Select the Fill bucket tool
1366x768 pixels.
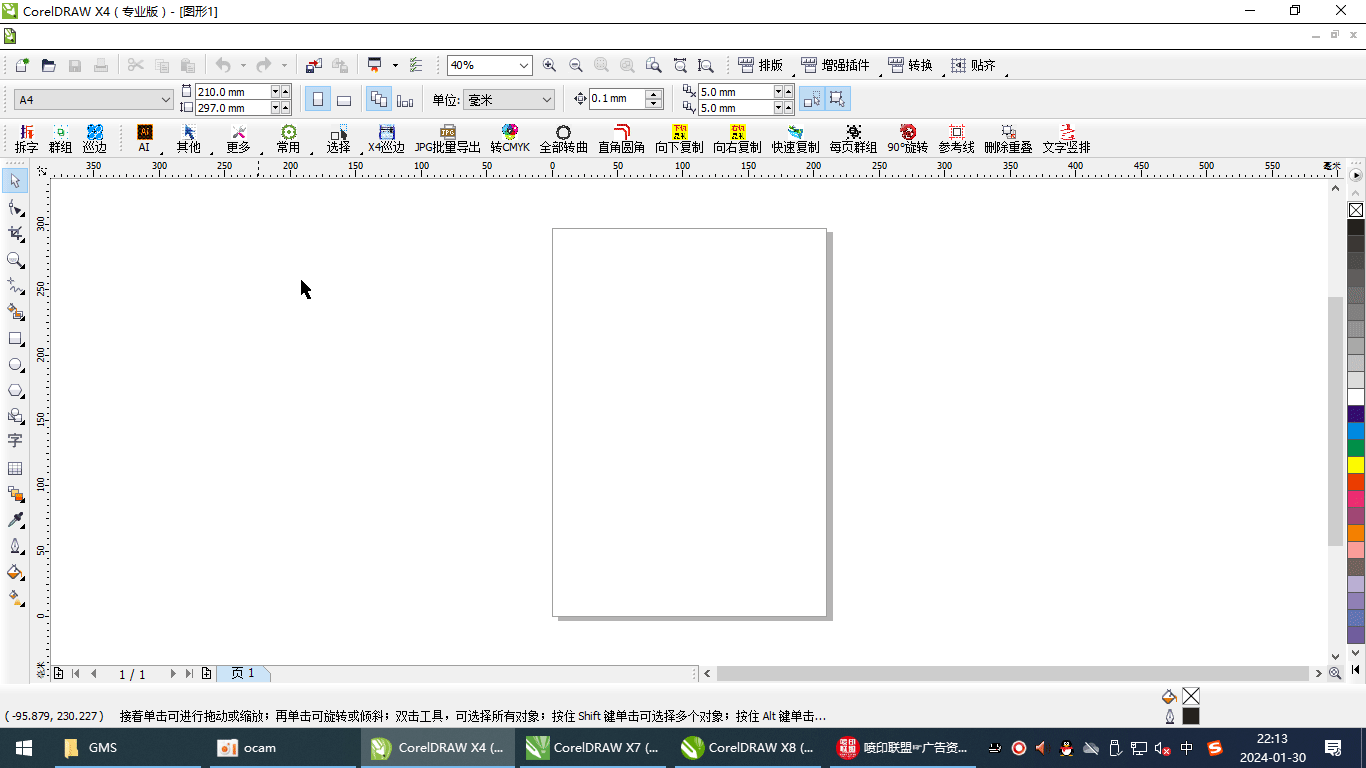[15, 572]
